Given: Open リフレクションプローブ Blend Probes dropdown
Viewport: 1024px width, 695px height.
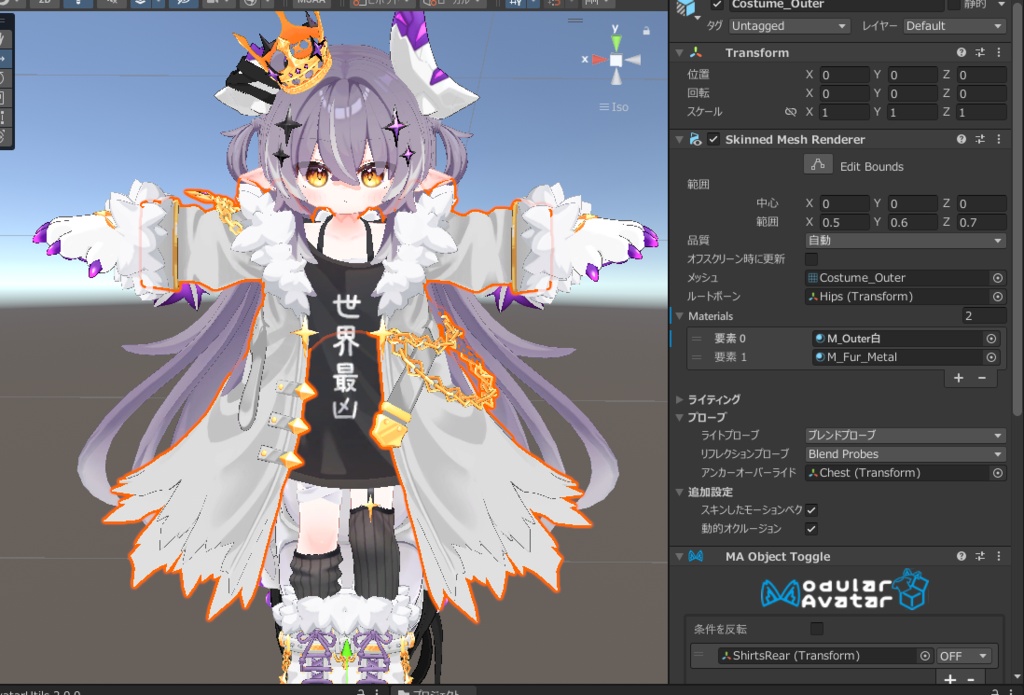Looking at the screenshot, I should click(x=905, y=454).
